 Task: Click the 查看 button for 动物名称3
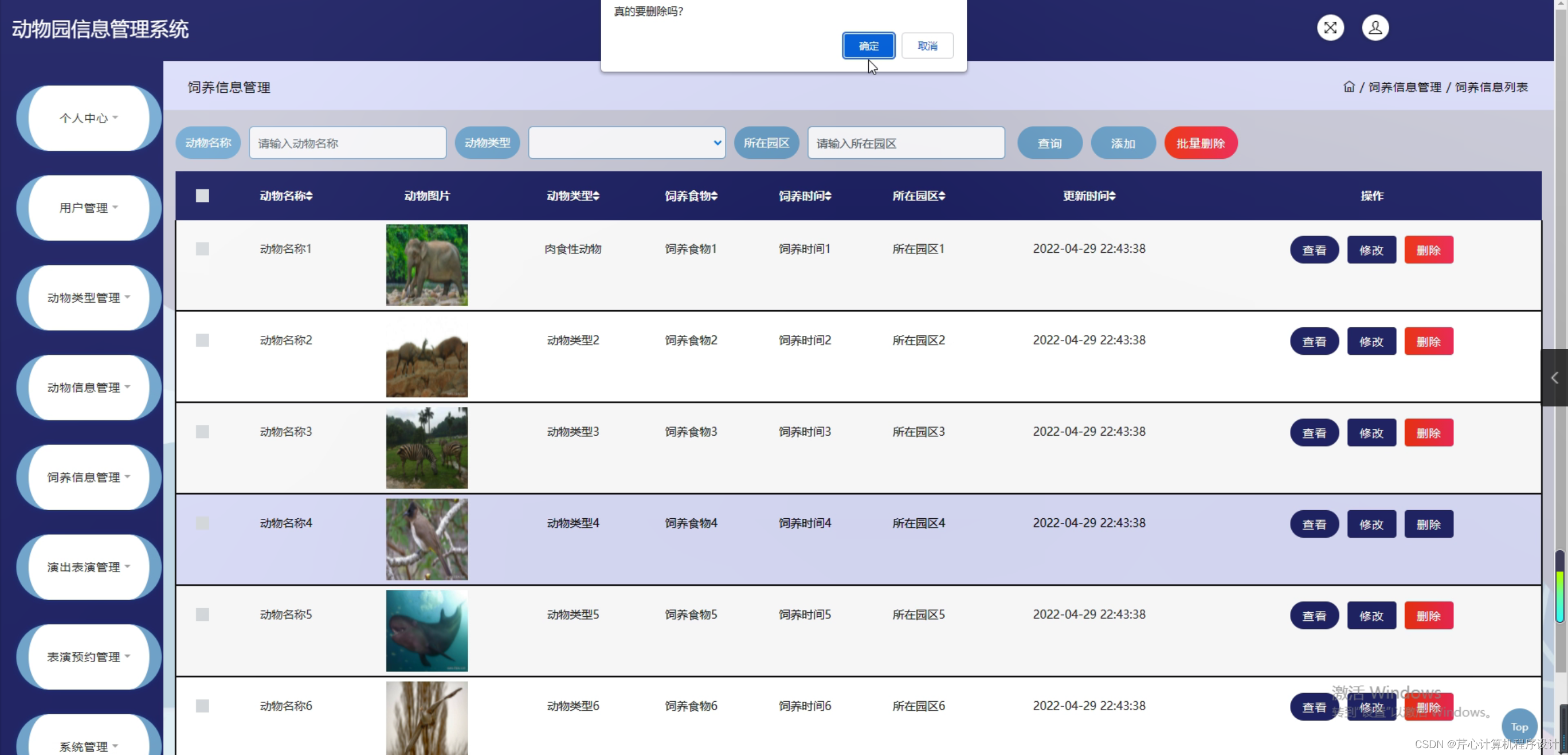[x=1314, y=432]
